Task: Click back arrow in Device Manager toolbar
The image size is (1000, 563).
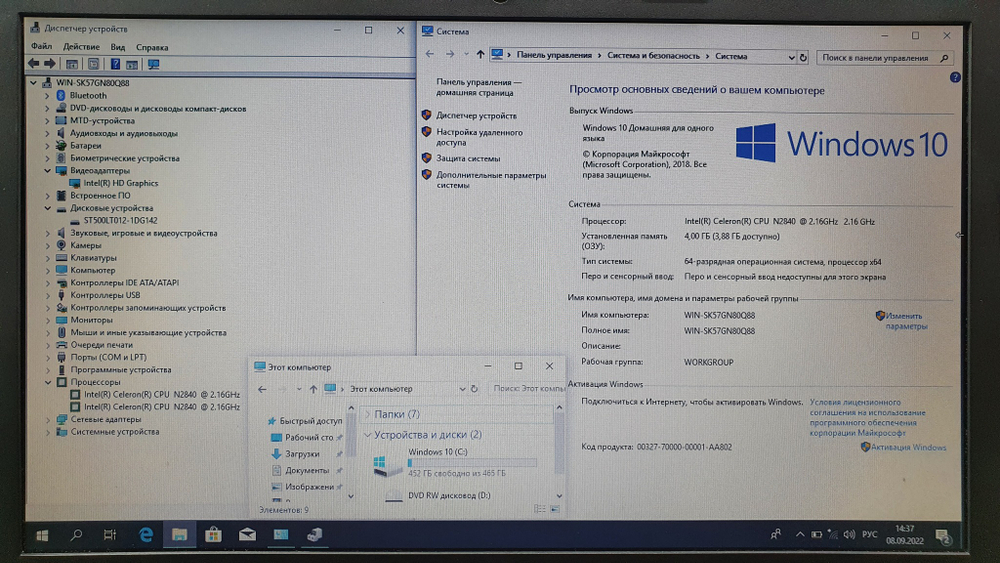Action: tap(33, 64)
